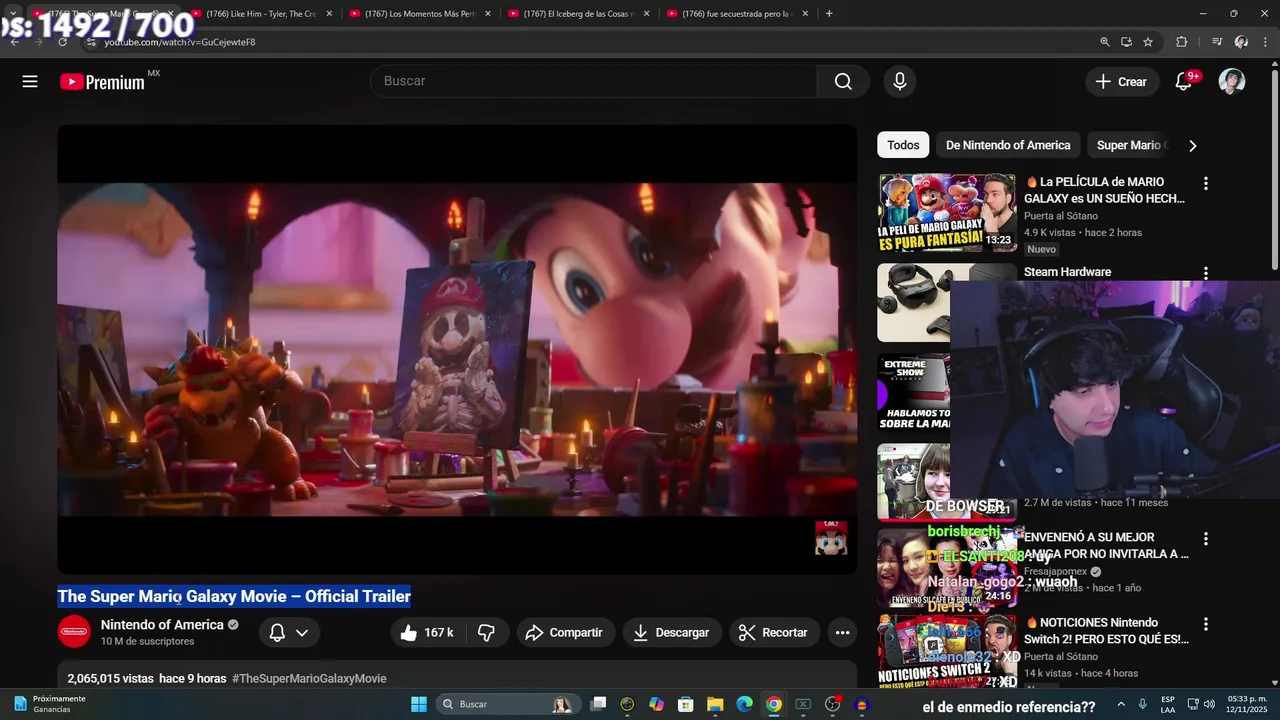
Task: Focus the Buscar search field
Action: pyautogui.click(x=594, y=81)
